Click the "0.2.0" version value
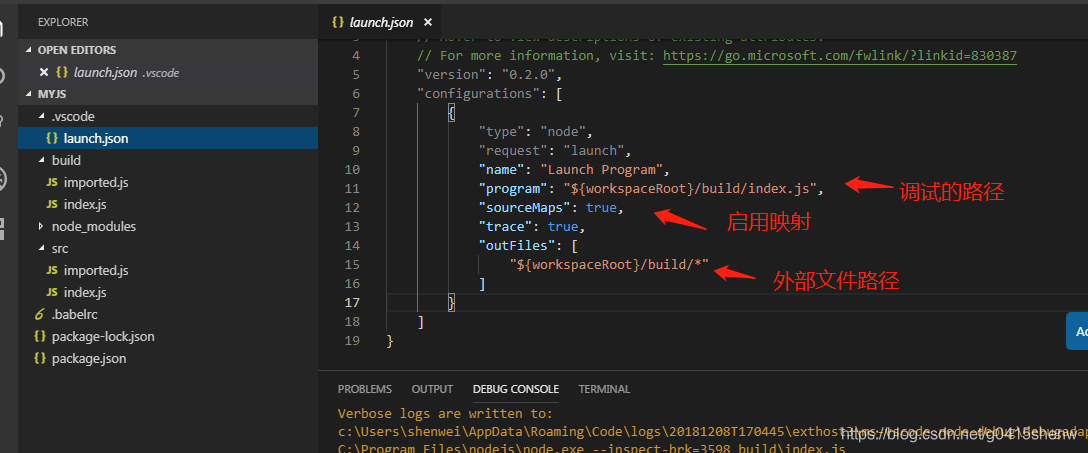This screenshot has height=453, width=1088. tap(527, 74)
